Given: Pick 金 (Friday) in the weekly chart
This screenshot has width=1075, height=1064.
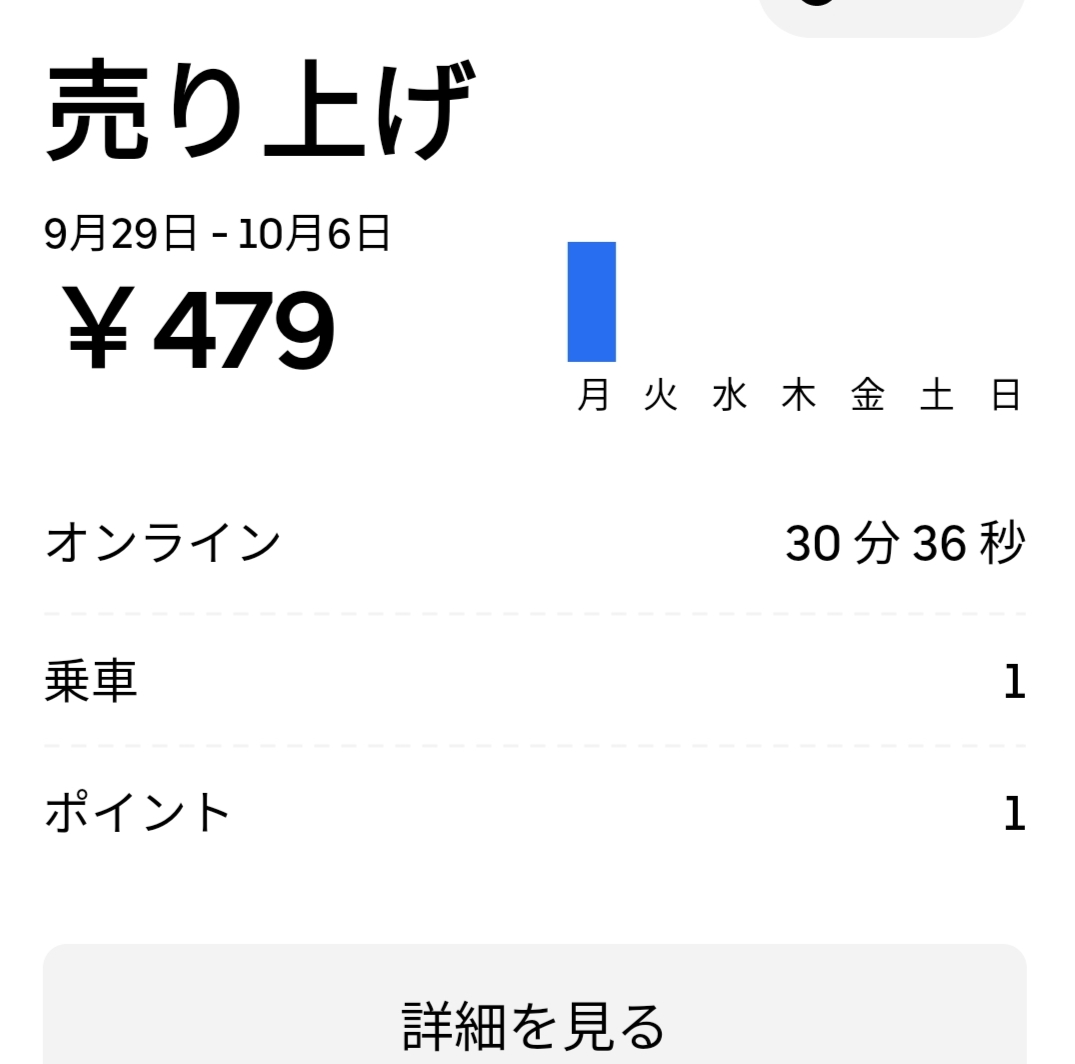Looking at the screenshot, I should pyautogui.click(x=868, y=396).
